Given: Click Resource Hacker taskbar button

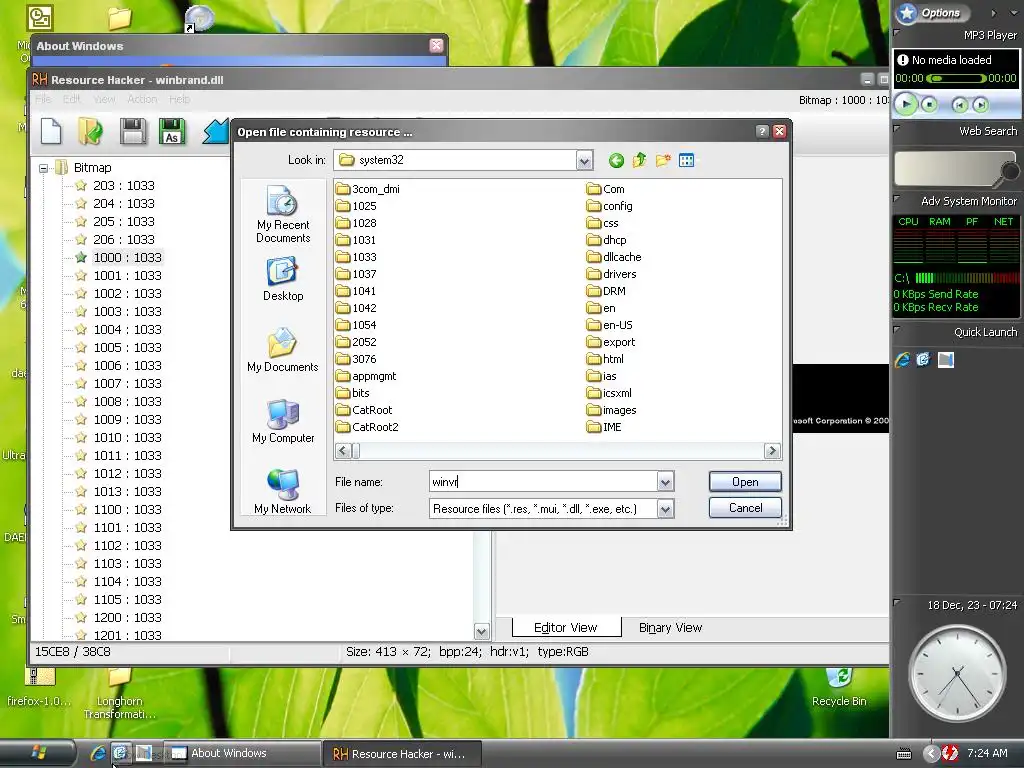Looking at the screenshot, I should point(402,754).
